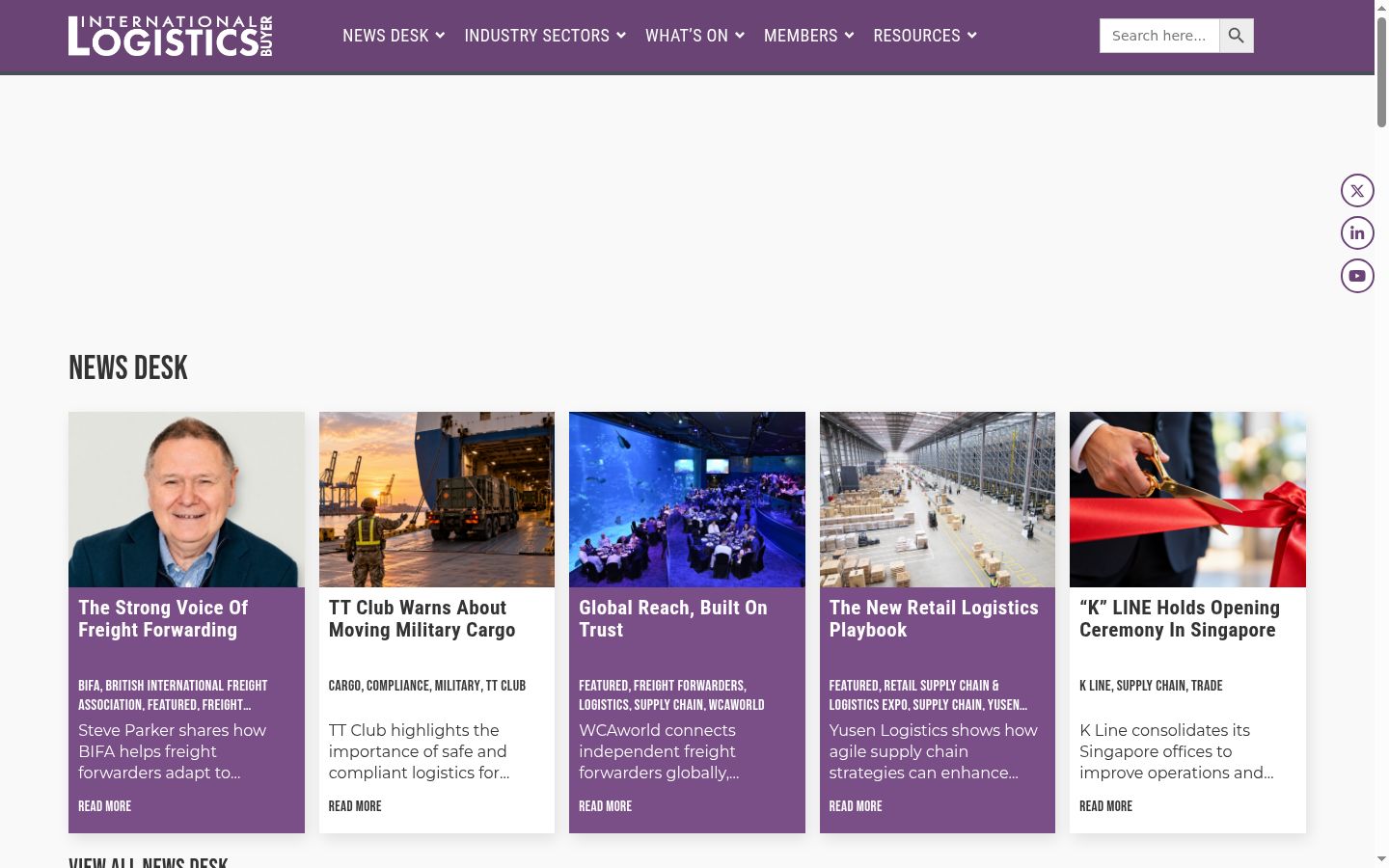This screenshot has width=1389, height=868.
Task: Select 'FREIGHT FORWARDERS' tag on Global Reach card
Action: click(689, 686)
